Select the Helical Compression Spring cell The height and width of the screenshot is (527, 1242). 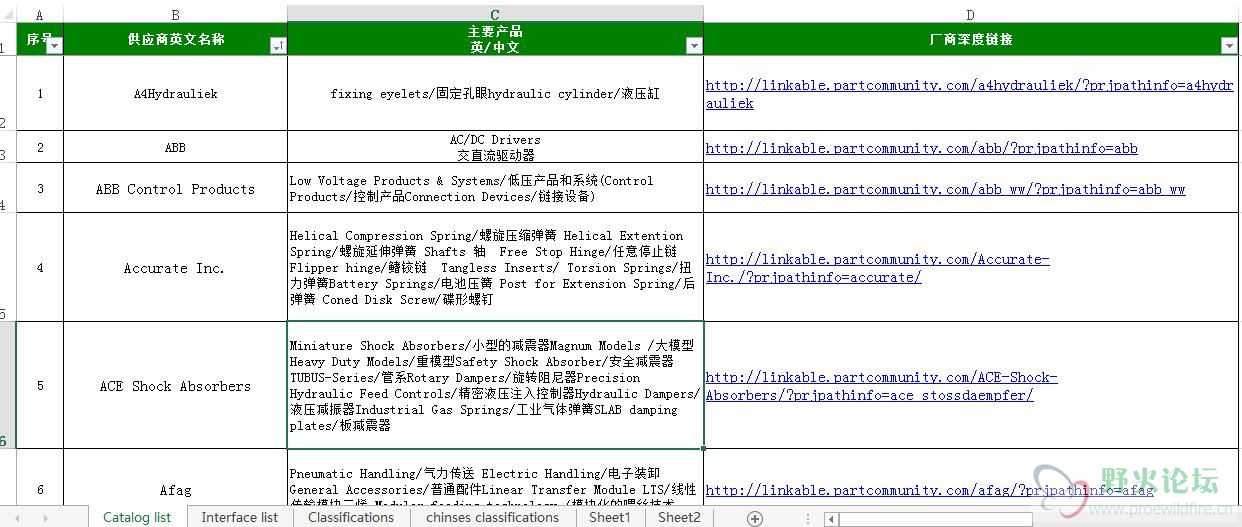(x=495, y=268)
